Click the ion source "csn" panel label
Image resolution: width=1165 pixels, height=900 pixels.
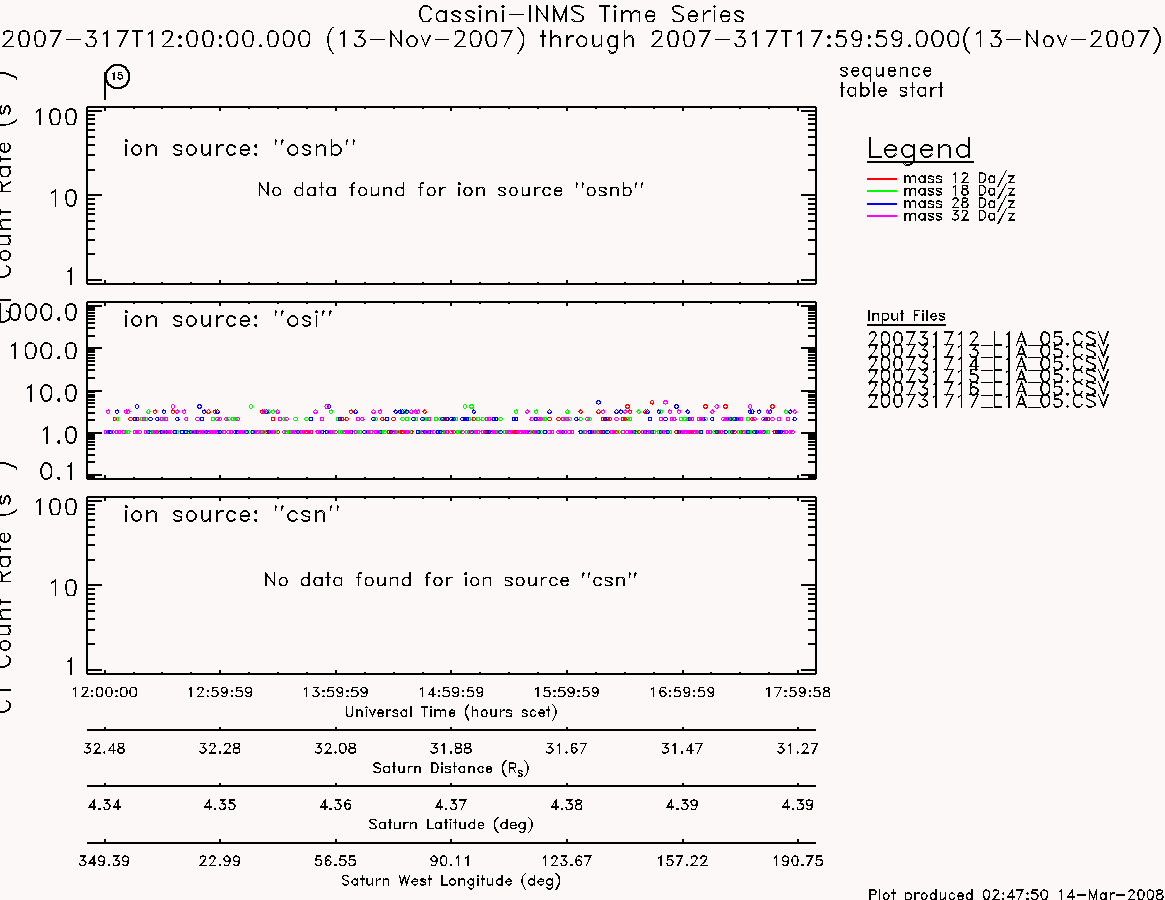point(231,514)
